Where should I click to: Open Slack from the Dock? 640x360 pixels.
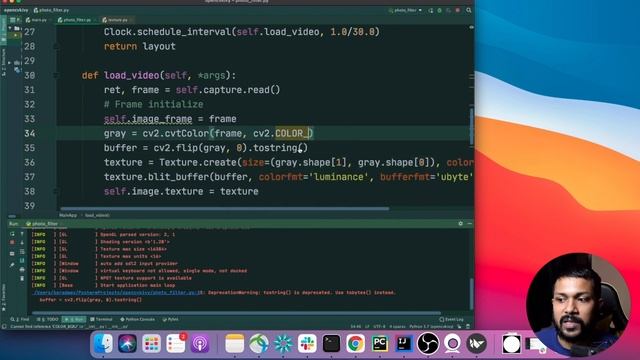coord(307,344)
